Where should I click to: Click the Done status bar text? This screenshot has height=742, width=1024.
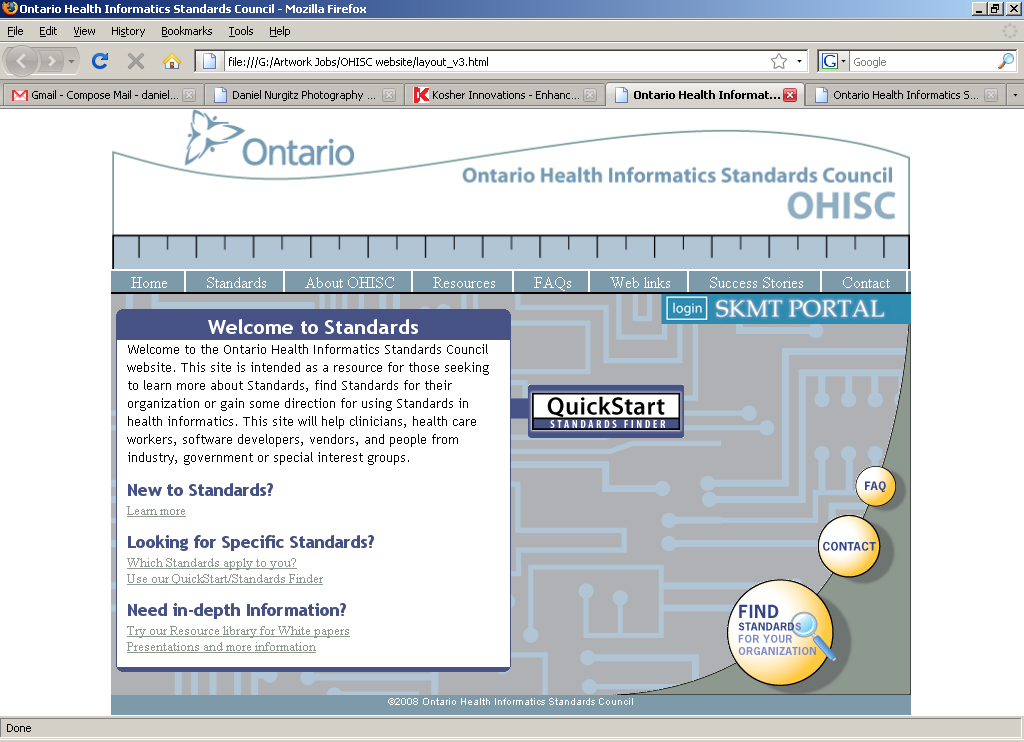19,728
